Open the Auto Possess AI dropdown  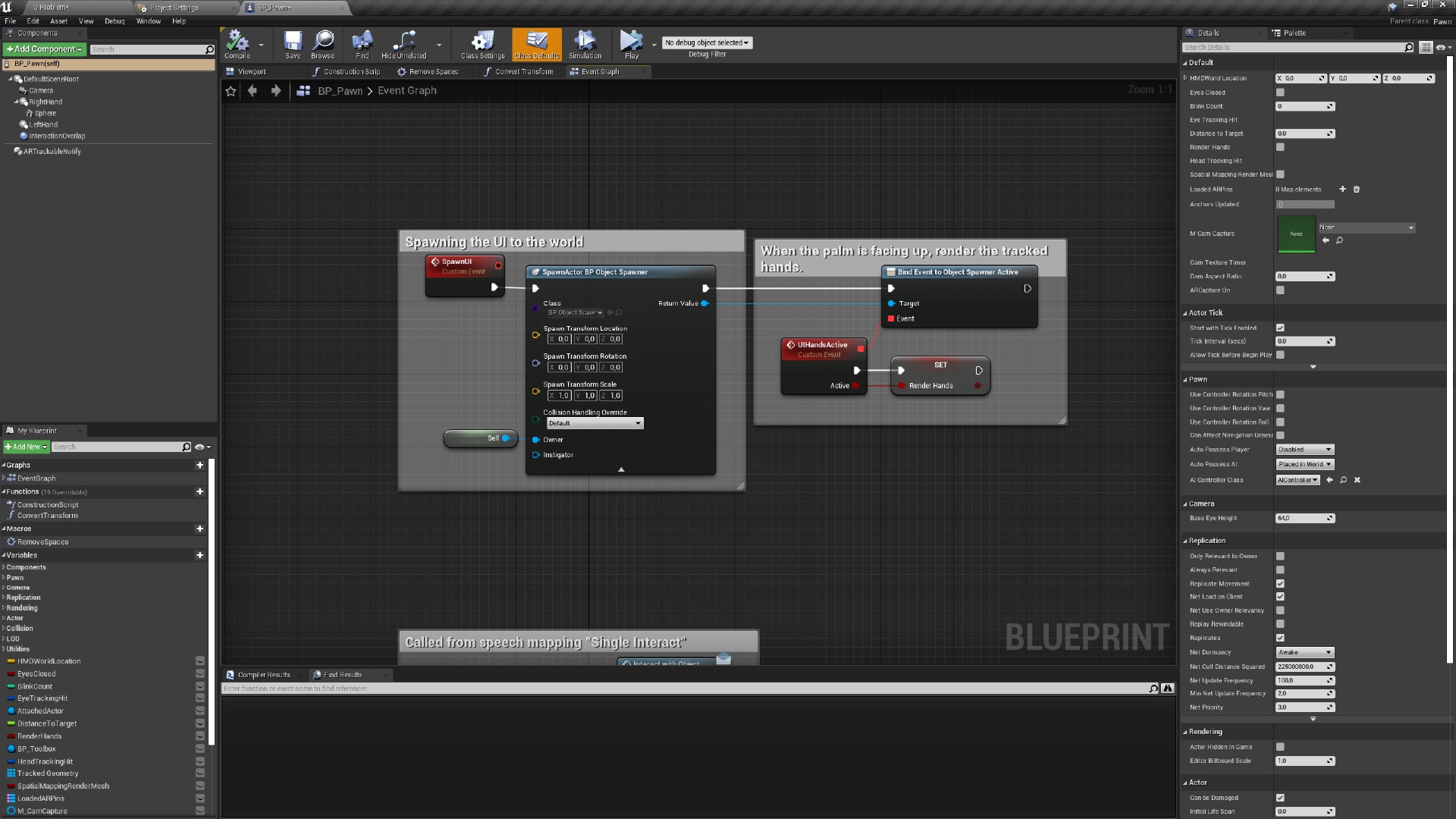(x=1304, y=464)
